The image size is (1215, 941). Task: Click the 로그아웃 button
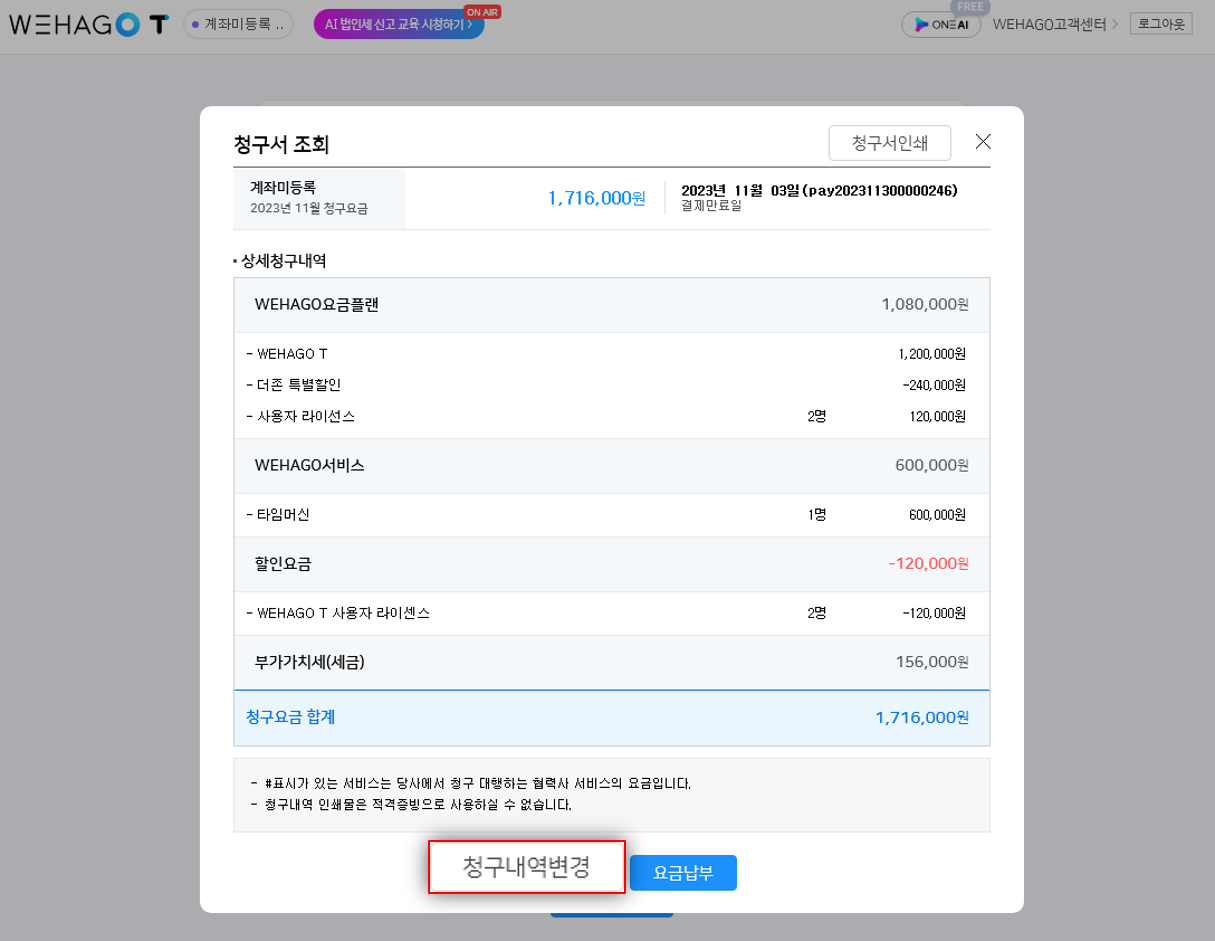coord(1161,23)
